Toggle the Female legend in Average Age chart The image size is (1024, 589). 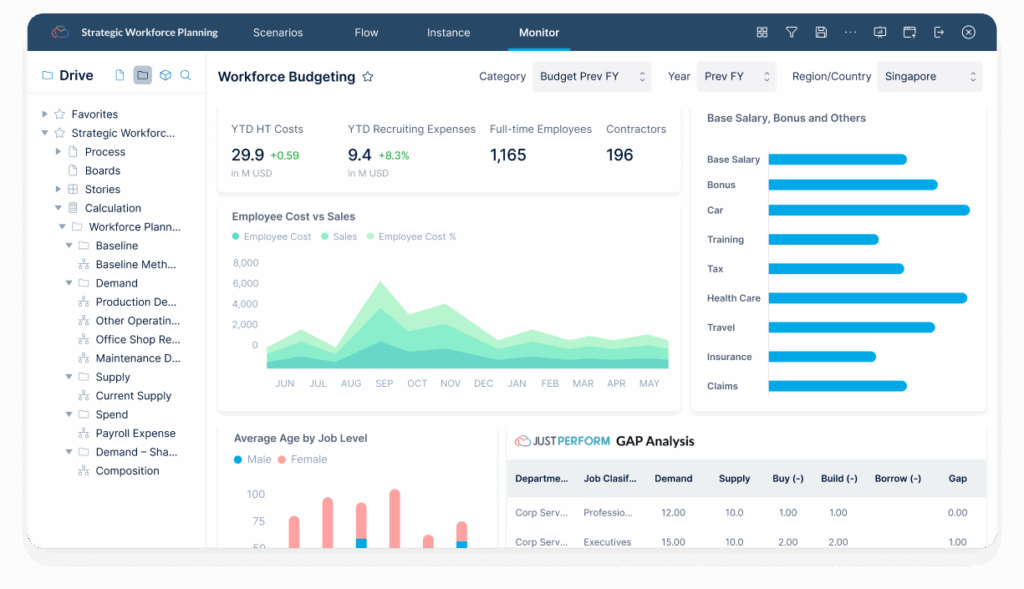click(308, 459)
